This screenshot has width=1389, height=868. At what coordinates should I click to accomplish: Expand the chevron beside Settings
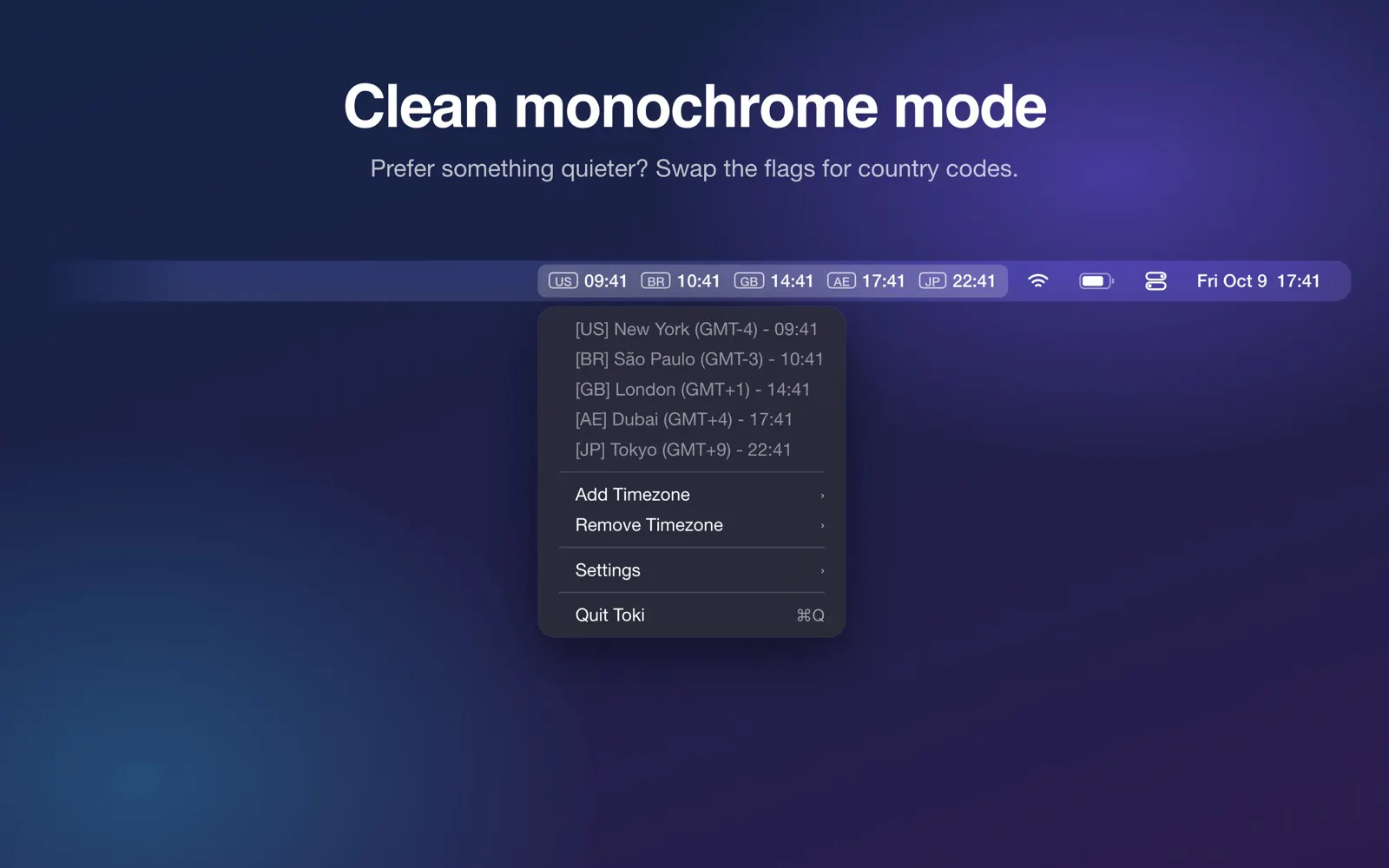coord(822,571)
